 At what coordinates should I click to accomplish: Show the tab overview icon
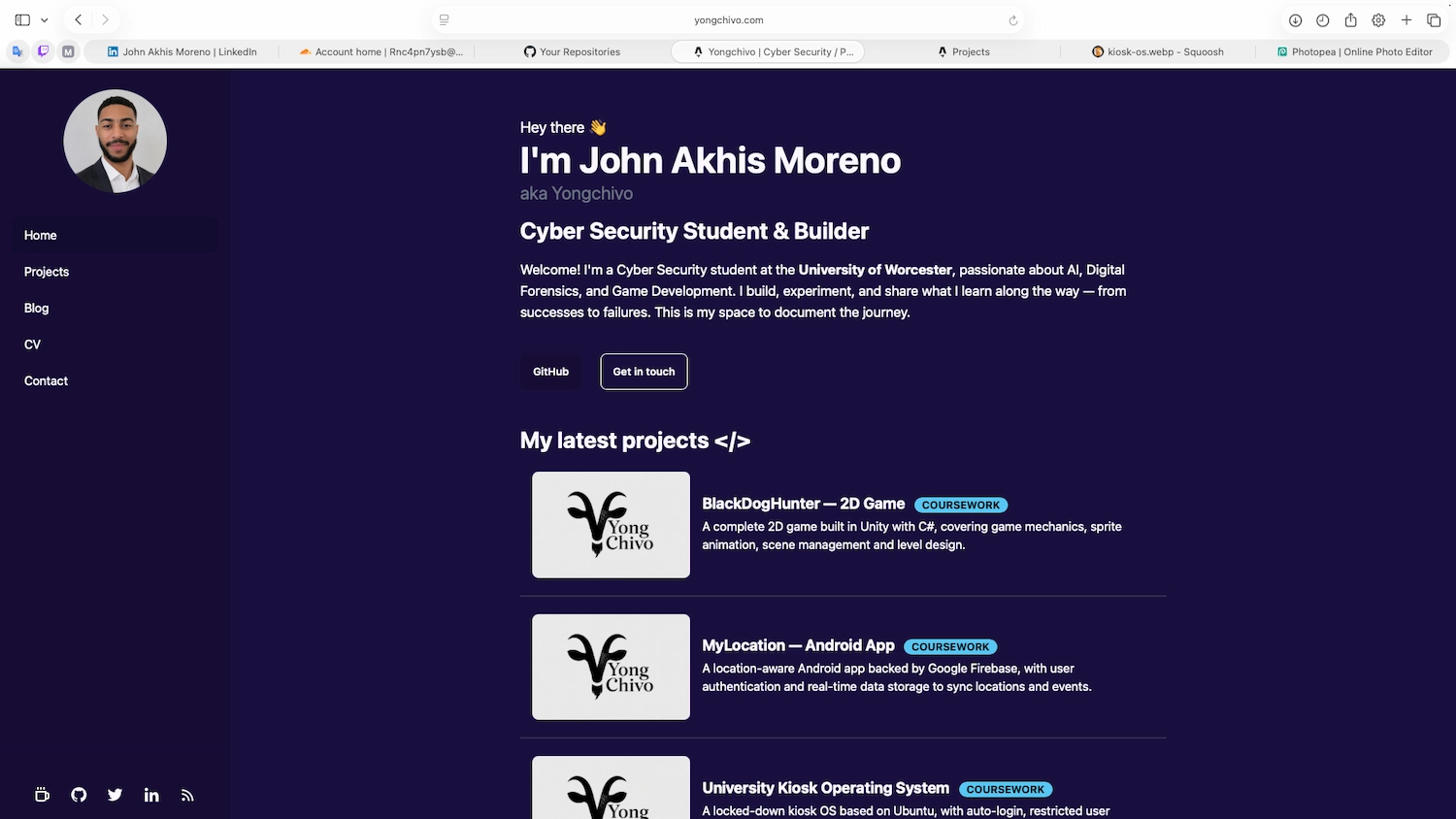pyautogui.click(x=1434, y=19)
